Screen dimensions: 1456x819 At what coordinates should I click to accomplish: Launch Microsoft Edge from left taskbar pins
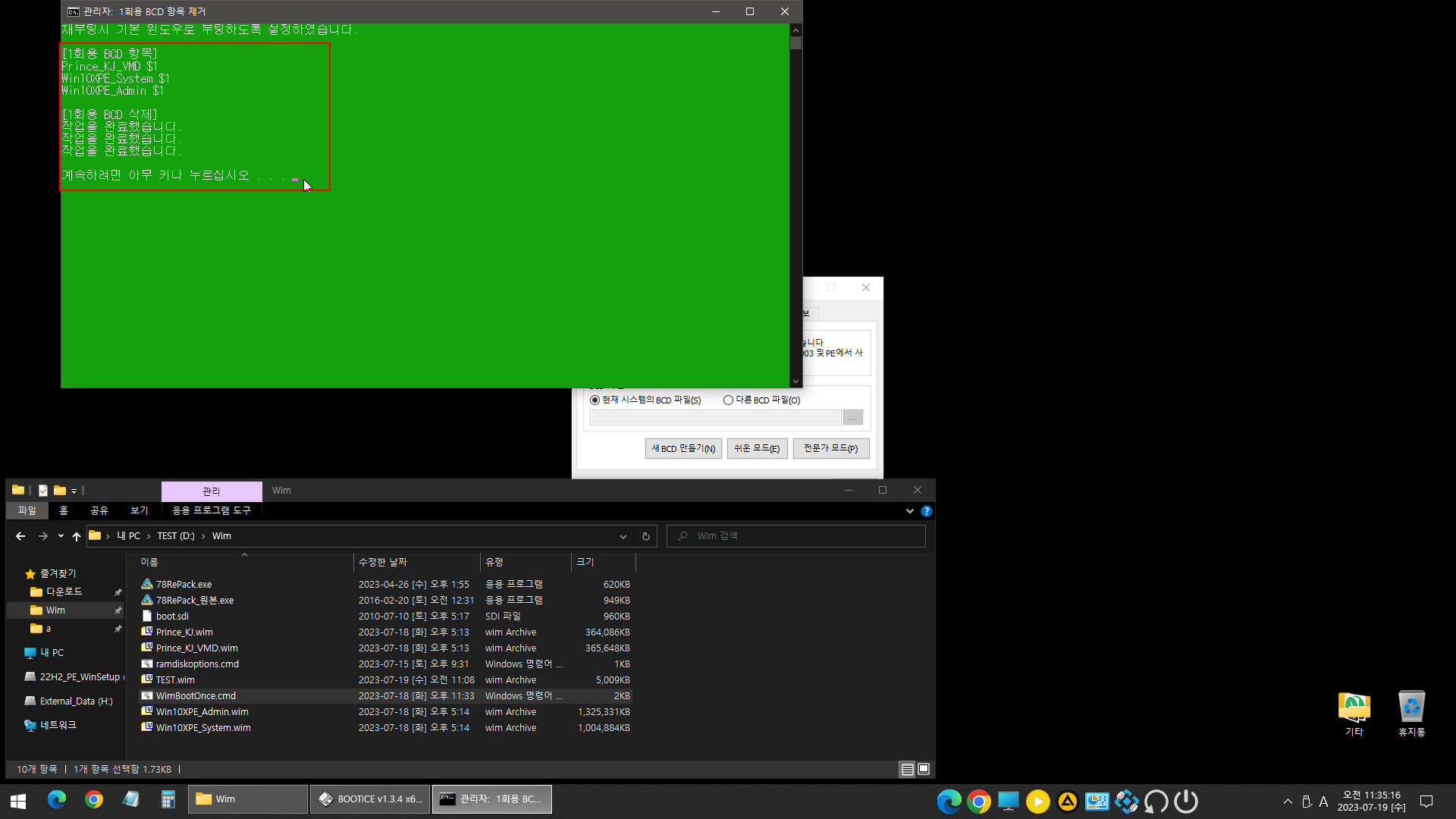(57, 799)
